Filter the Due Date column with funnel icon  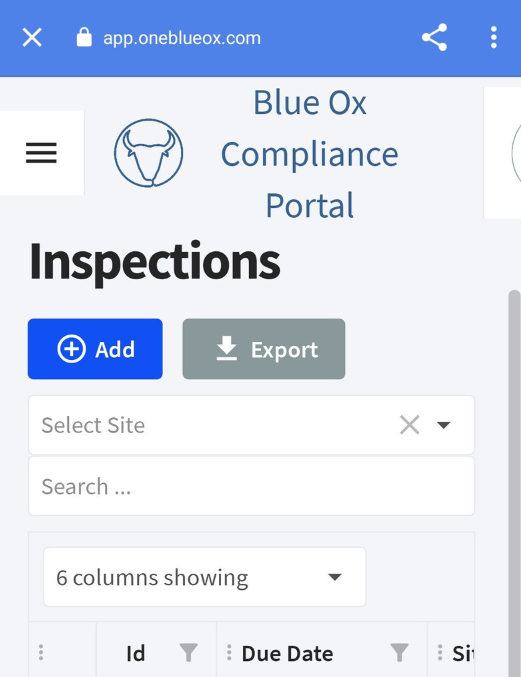[x=399, y=652]
